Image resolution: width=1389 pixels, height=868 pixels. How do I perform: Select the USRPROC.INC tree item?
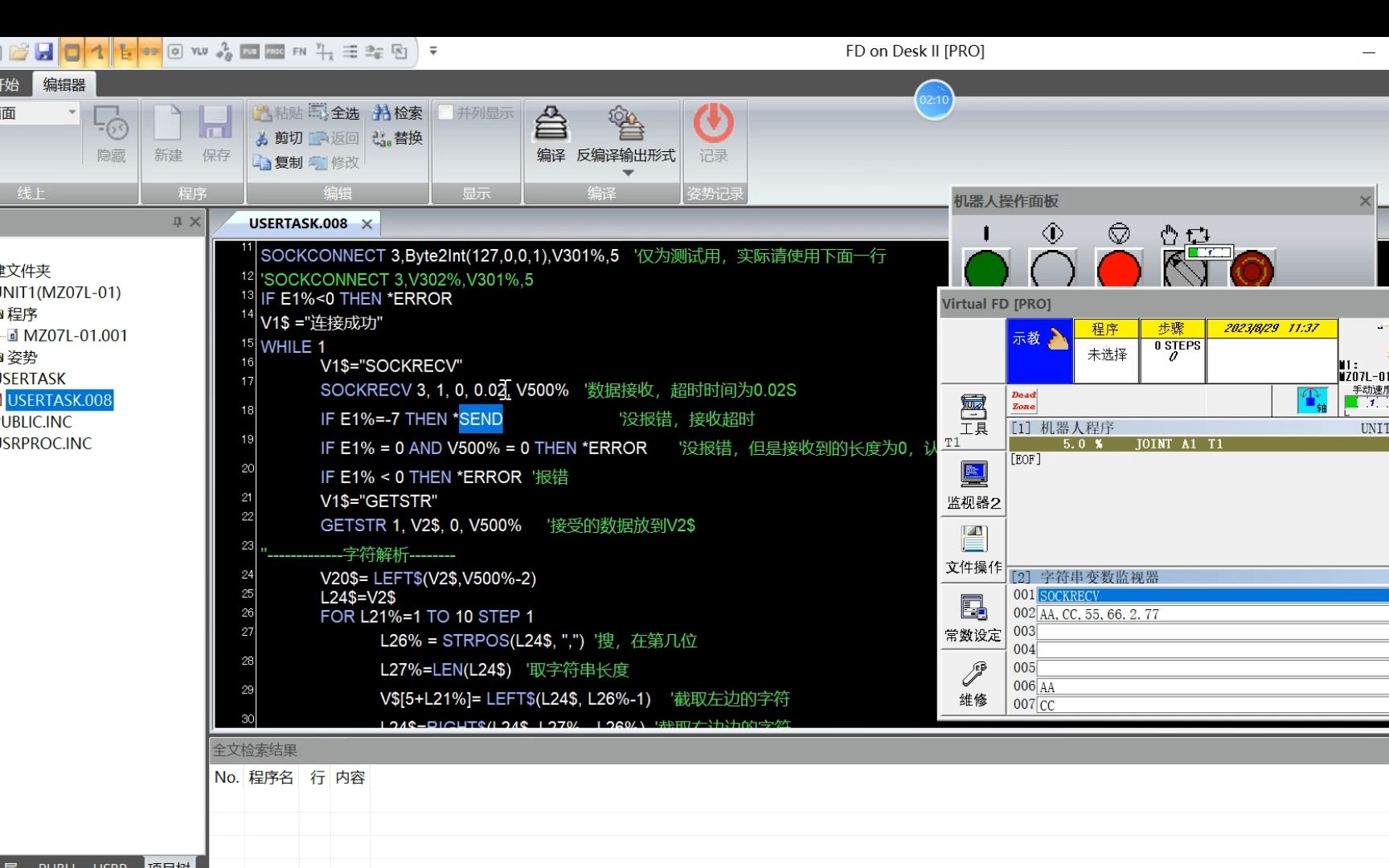[x=46, y=444]
